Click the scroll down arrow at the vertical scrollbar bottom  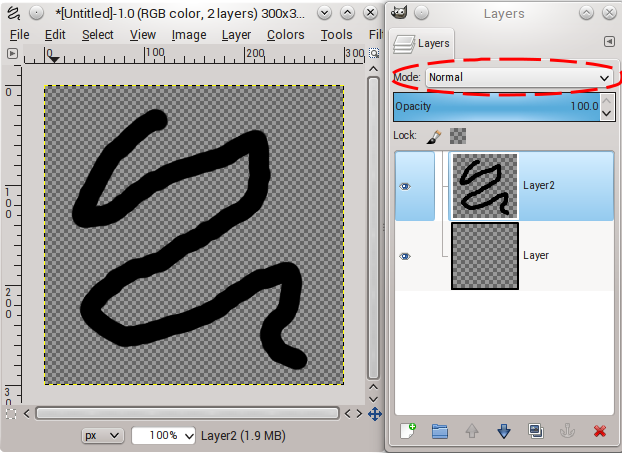(373, 399)
